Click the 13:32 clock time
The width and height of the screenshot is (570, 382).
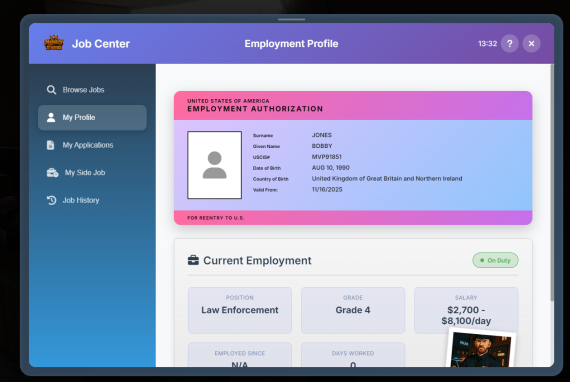tap(487, 44)
